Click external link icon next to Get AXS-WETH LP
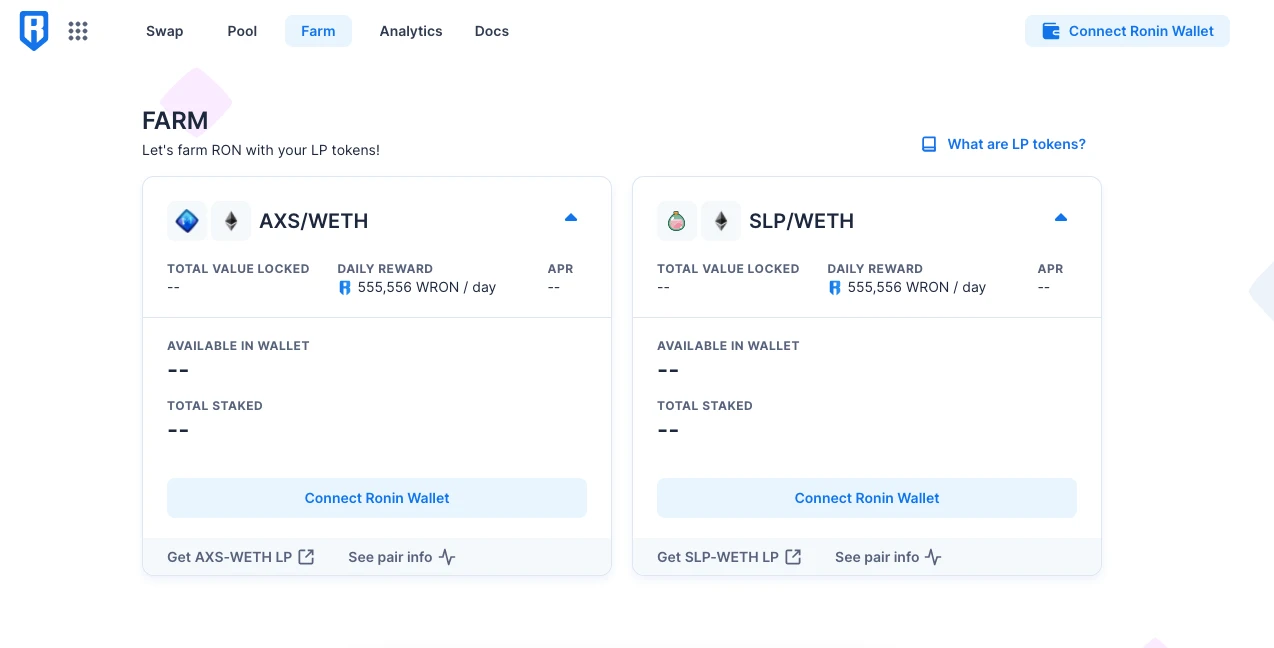Image resolution: width=1274 pixels, height=648 pixels. click(x=306, y=557)
